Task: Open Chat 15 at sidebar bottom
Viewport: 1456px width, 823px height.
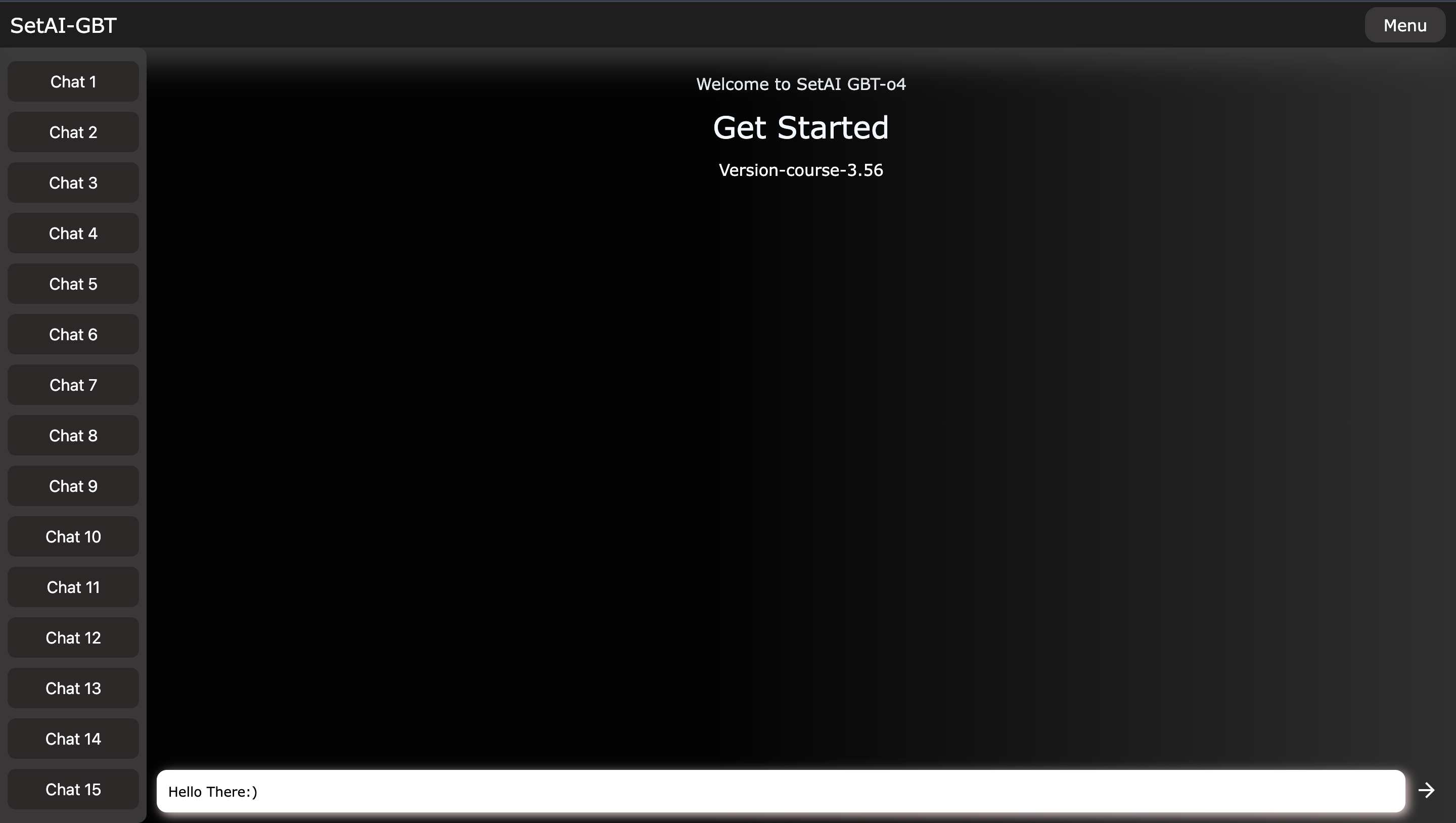Action: click(73, 790)
